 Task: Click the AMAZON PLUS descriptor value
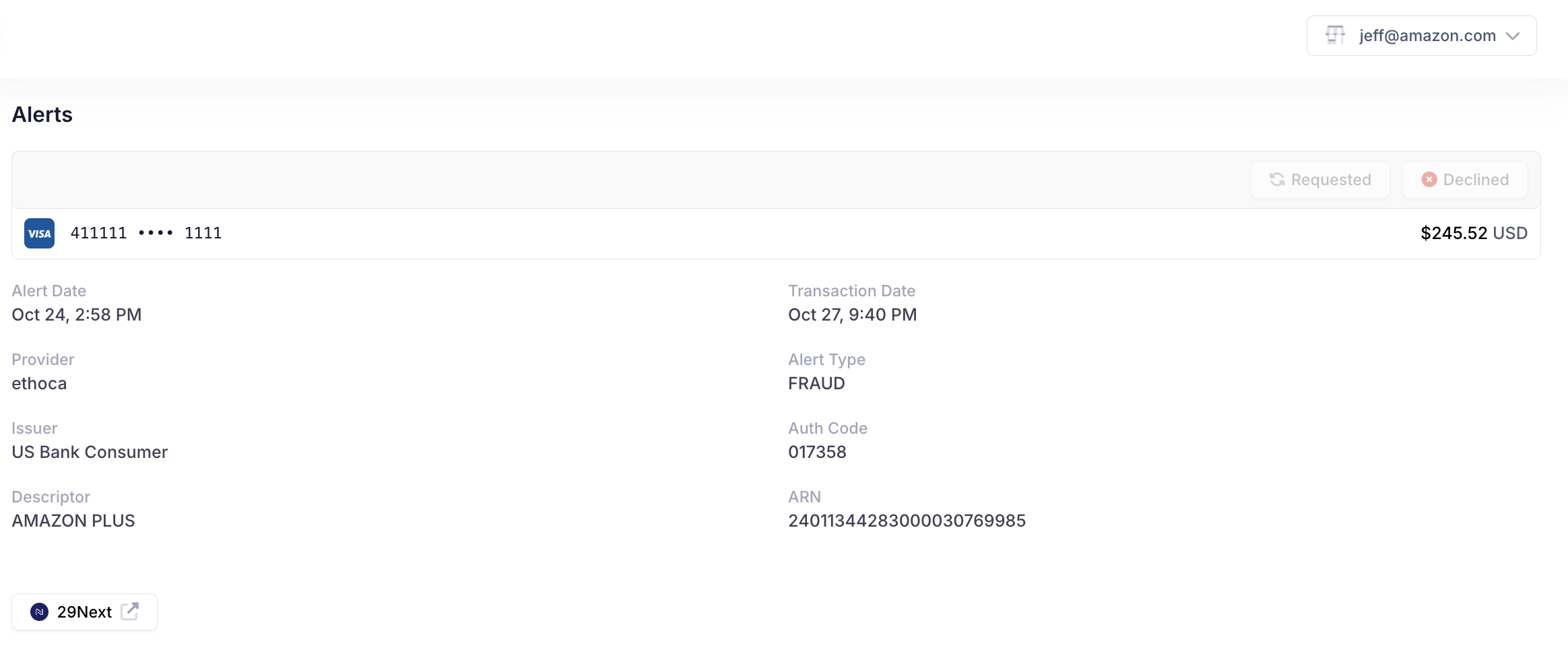73,521
